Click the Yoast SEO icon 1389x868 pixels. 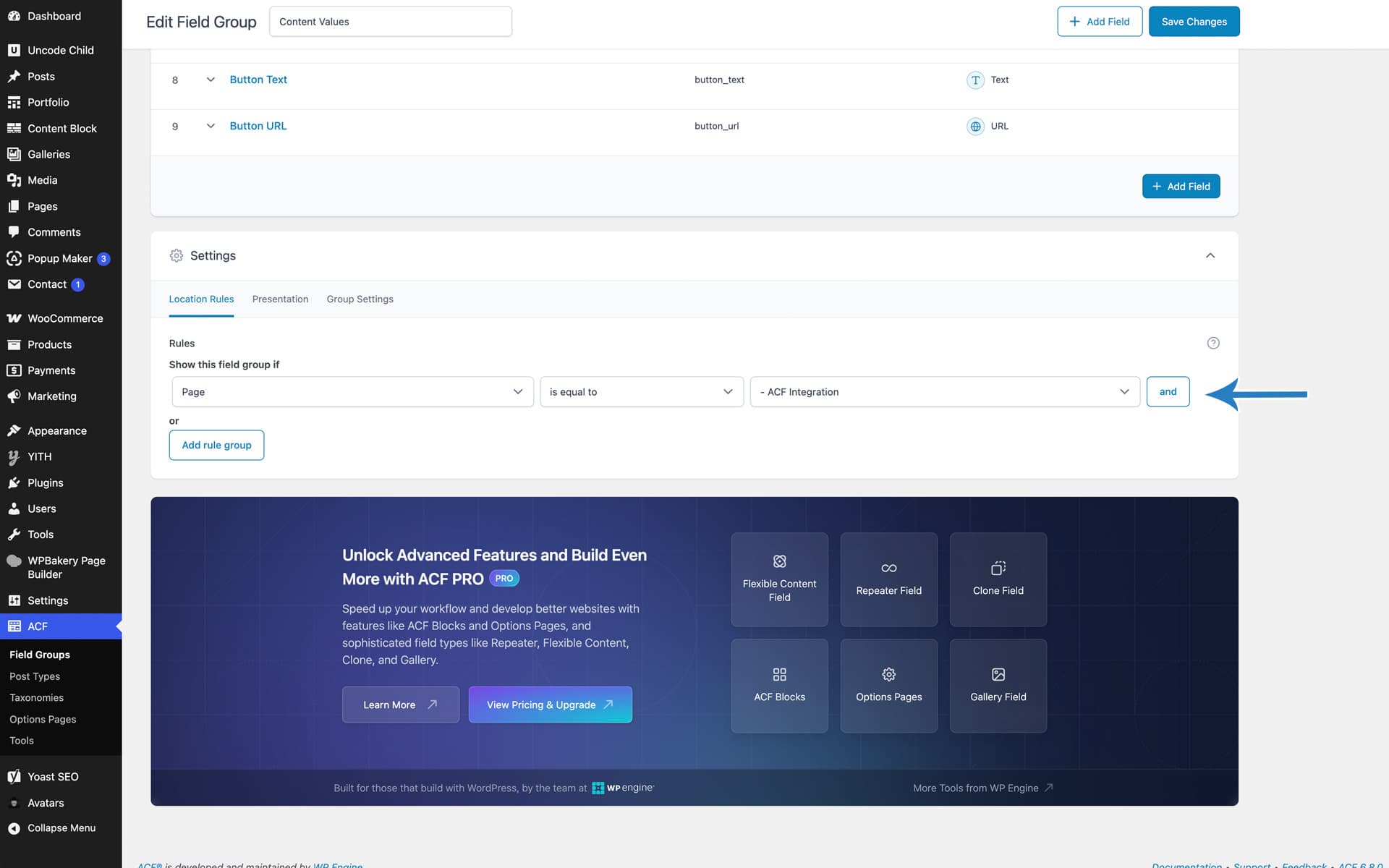point(14,777)
